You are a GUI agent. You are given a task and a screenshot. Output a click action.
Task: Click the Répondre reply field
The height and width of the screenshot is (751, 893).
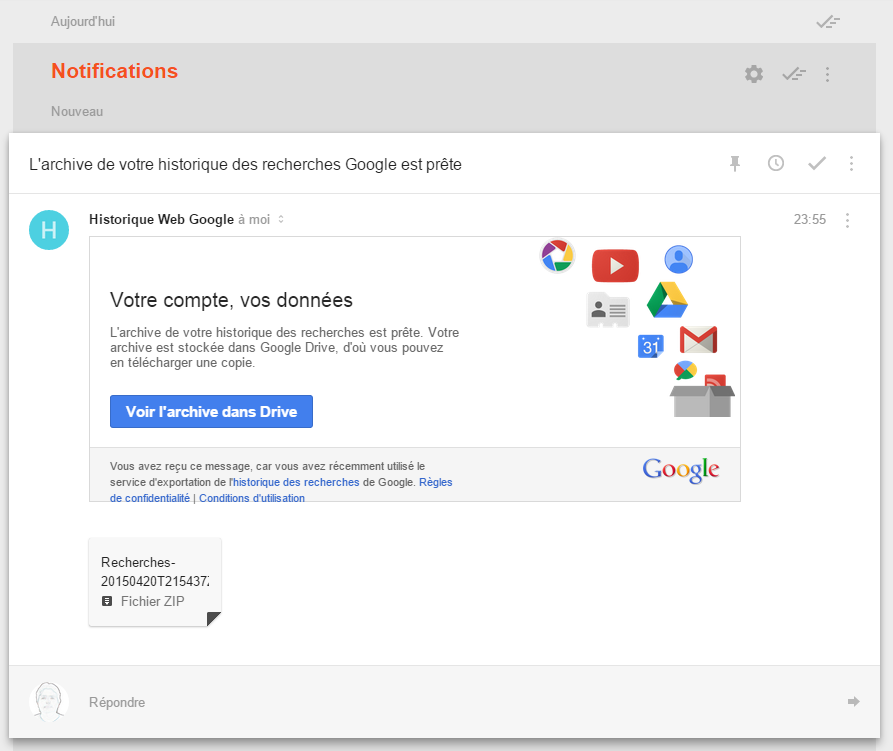coord(444,702)
